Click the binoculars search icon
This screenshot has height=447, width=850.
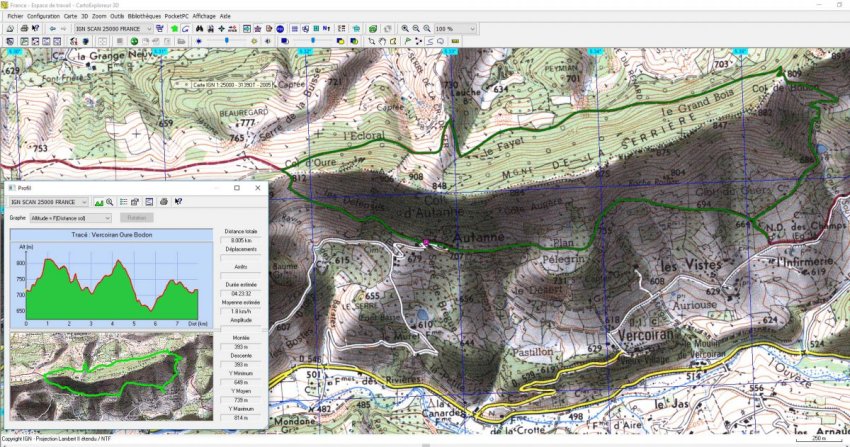click(199, 28)
